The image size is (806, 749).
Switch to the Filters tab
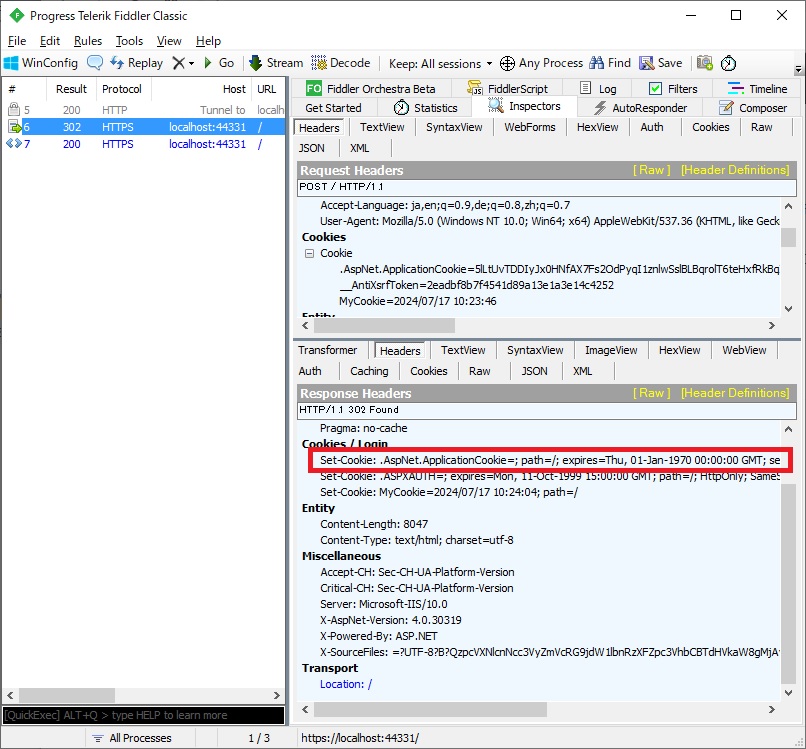673,88
